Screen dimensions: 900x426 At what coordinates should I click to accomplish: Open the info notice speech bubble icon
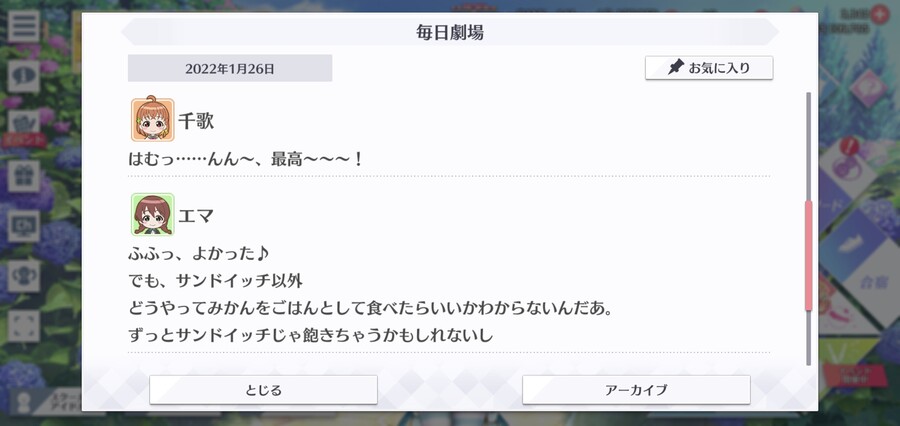click(24, 76)
